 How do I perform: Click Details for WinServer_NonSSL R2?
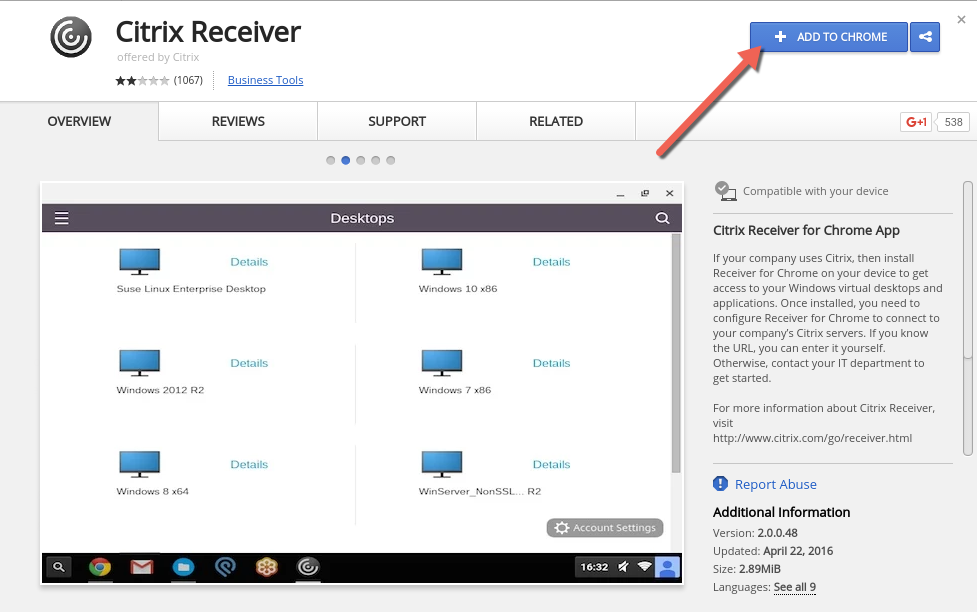pos(551,464)
